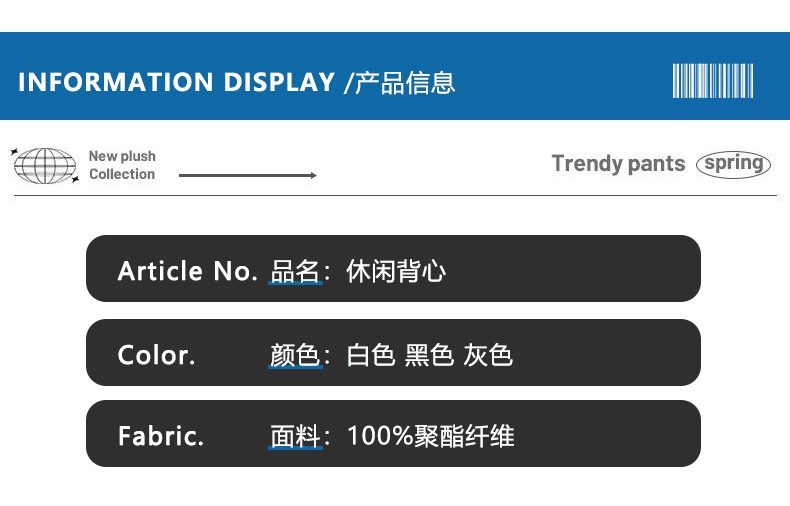The image size is (790, 506).
Task: Choose the '灰色' color option
Action: pos(488,355)
